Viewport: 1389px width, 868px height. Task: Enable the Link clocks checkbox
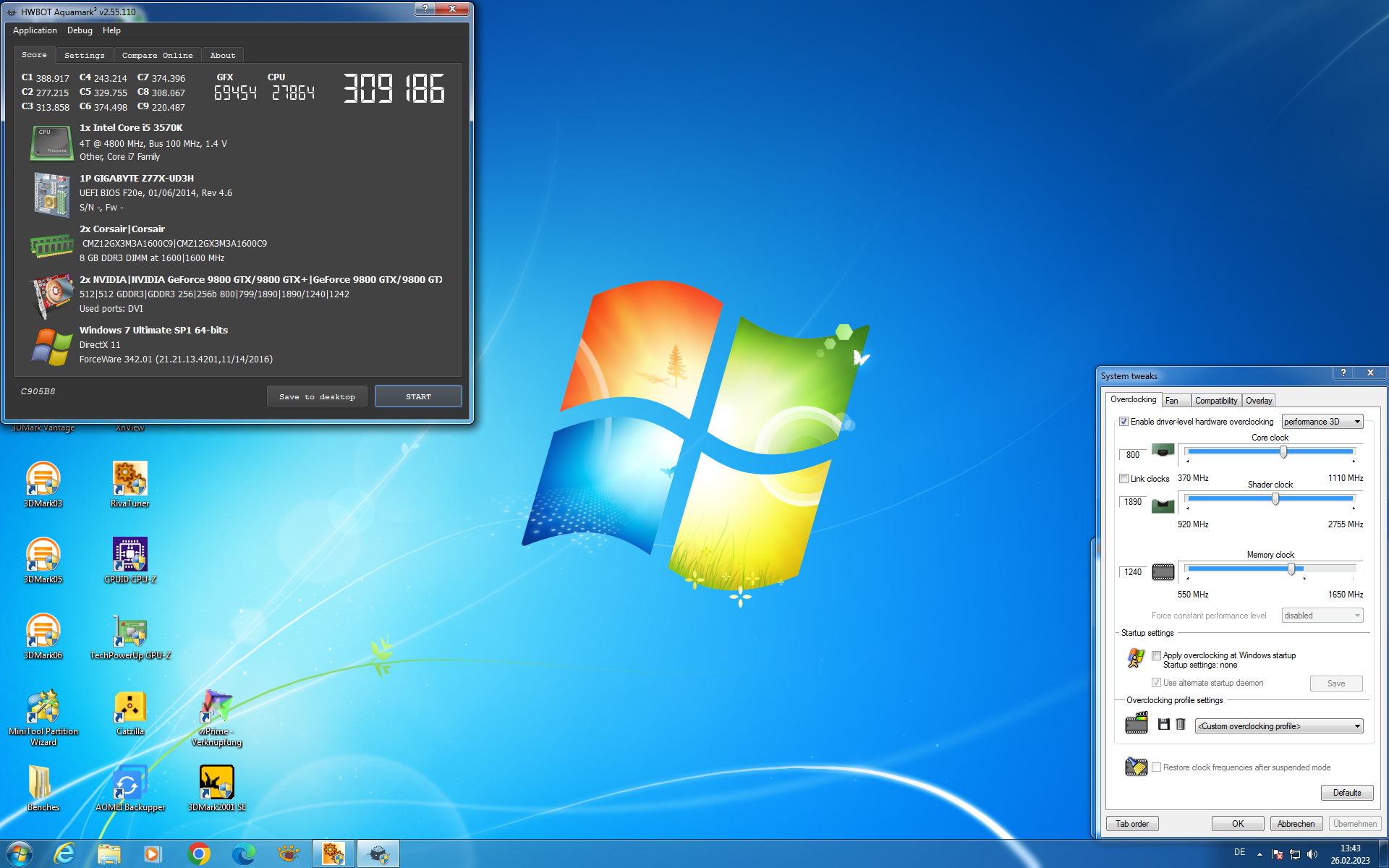pyautogui.click(x=1123, y=479)
